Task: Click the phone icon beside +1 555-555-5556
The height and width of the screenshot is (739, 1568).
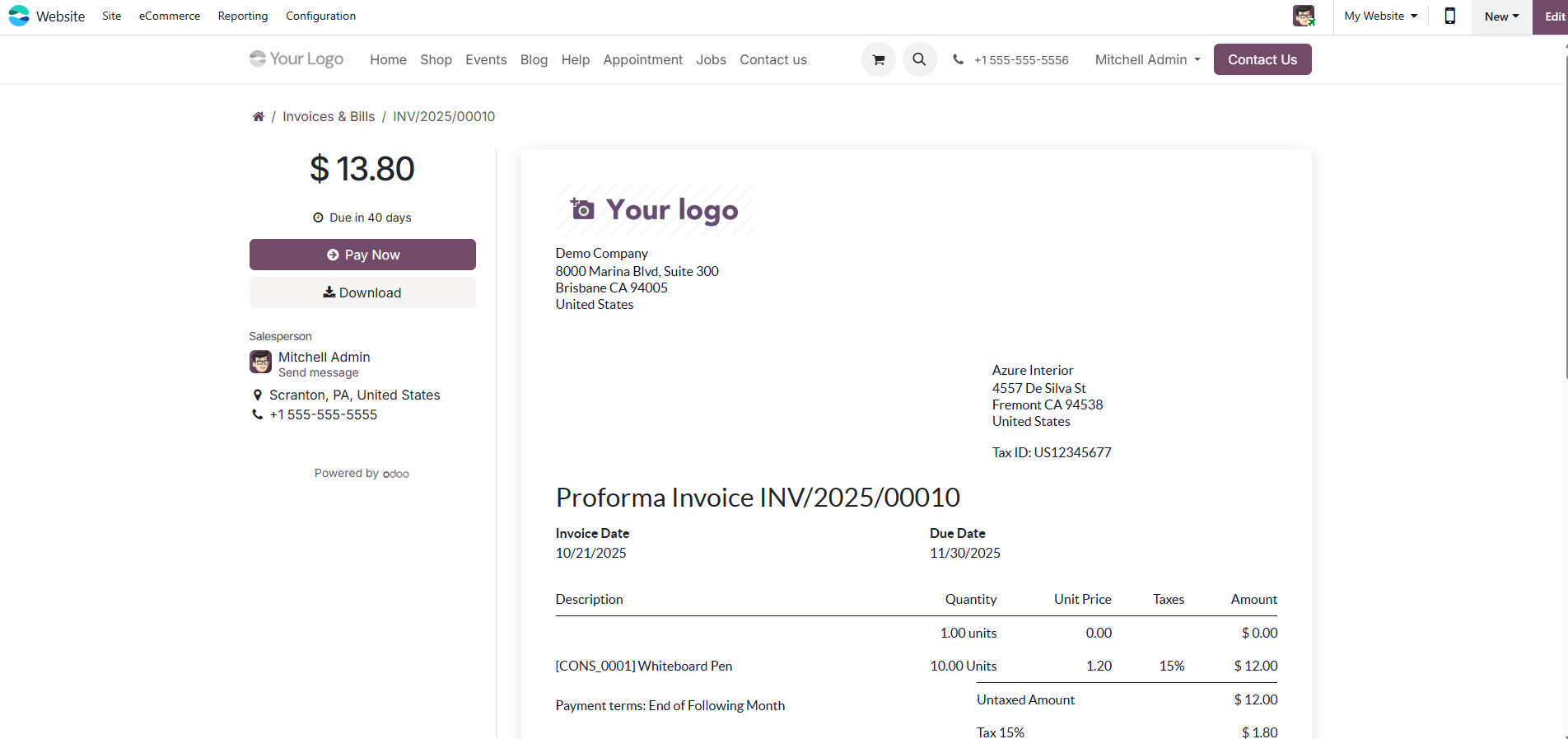Action: pyautogui.click(x=959, y=59)
